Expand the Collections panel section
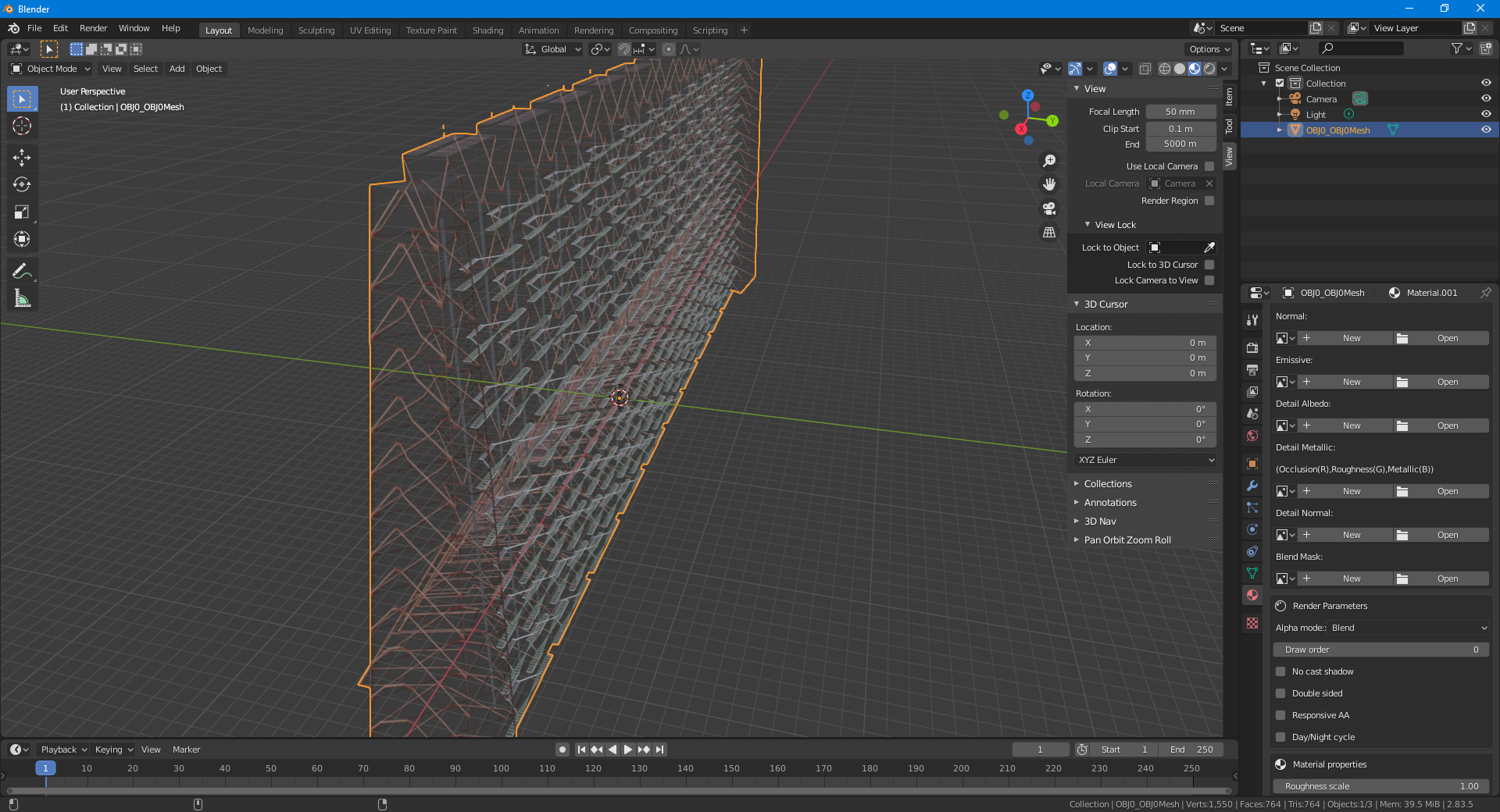The image size is (1500, 812). (x=1108, y=484)
